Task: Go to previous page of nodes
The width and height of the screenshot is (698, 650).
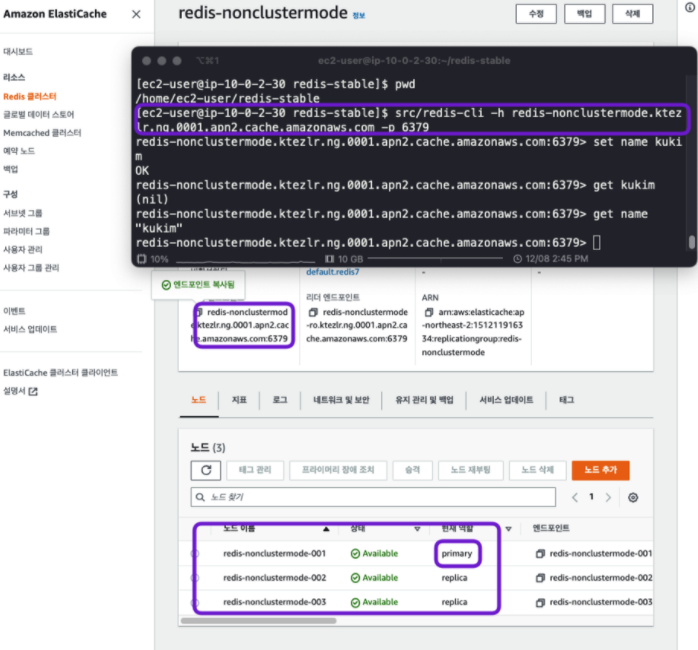Action: click(x=575, y=497)
